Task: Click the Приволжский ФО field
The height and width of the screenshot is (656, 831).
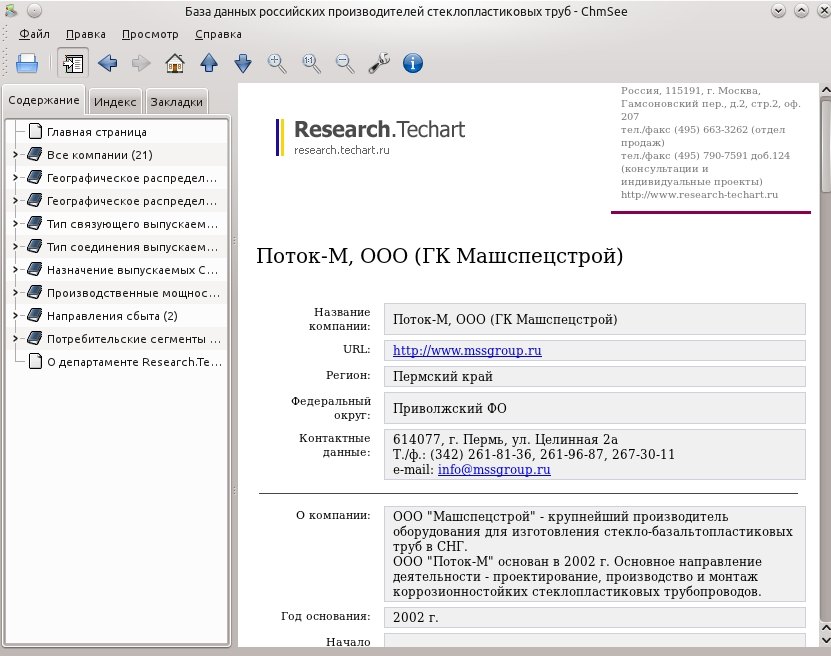Action: (595, 408)
